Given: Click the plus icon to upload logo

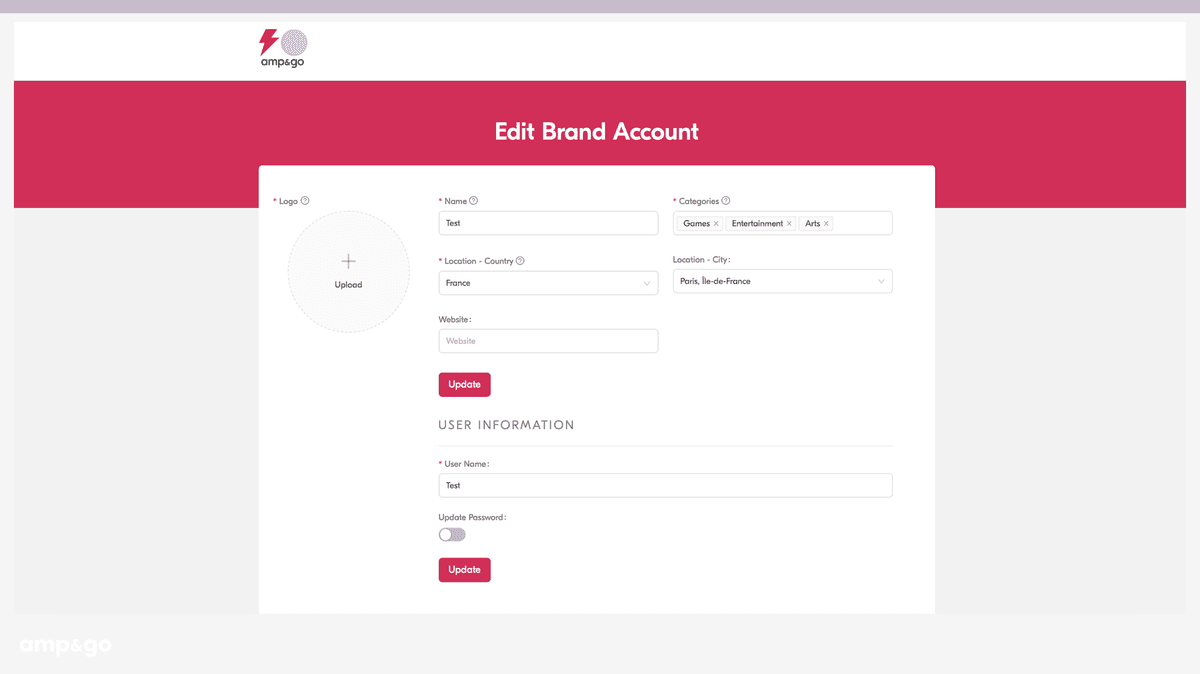Looking at the screenshot, I should click(348, 262).
